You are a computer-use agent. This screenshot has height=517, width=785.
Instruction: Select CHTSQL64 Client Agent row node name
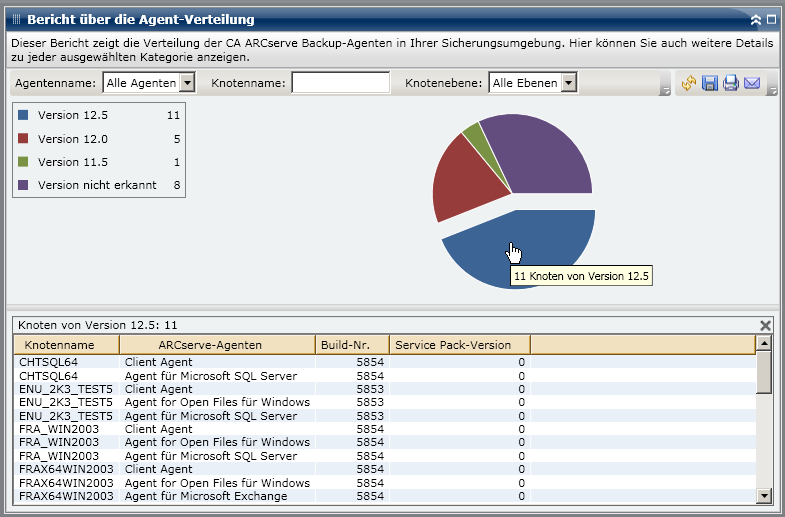[x=49, y=362]
